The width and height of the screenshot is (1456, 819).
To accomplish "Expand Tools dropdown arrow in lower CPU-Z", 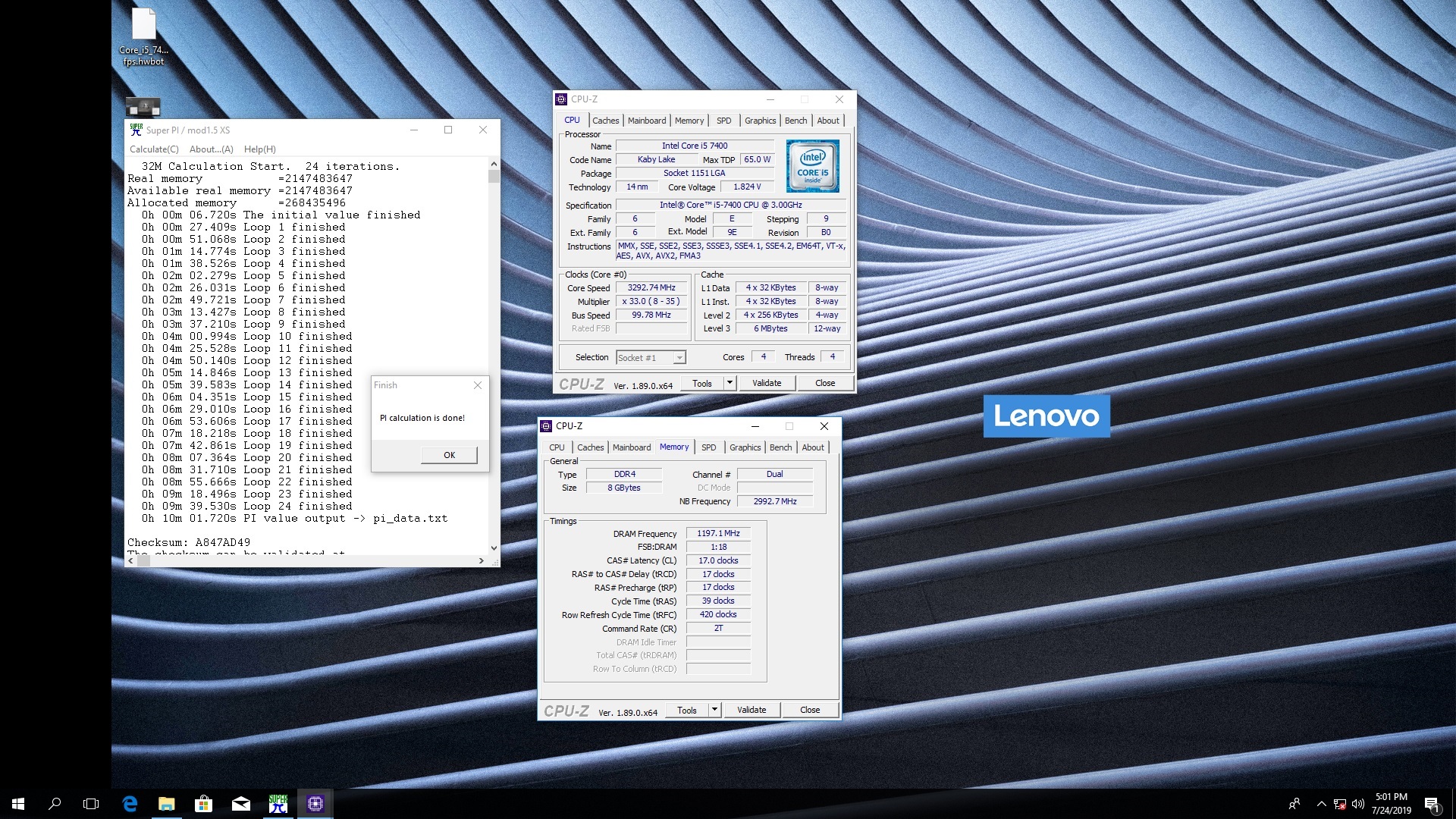I will coord(714,711).
